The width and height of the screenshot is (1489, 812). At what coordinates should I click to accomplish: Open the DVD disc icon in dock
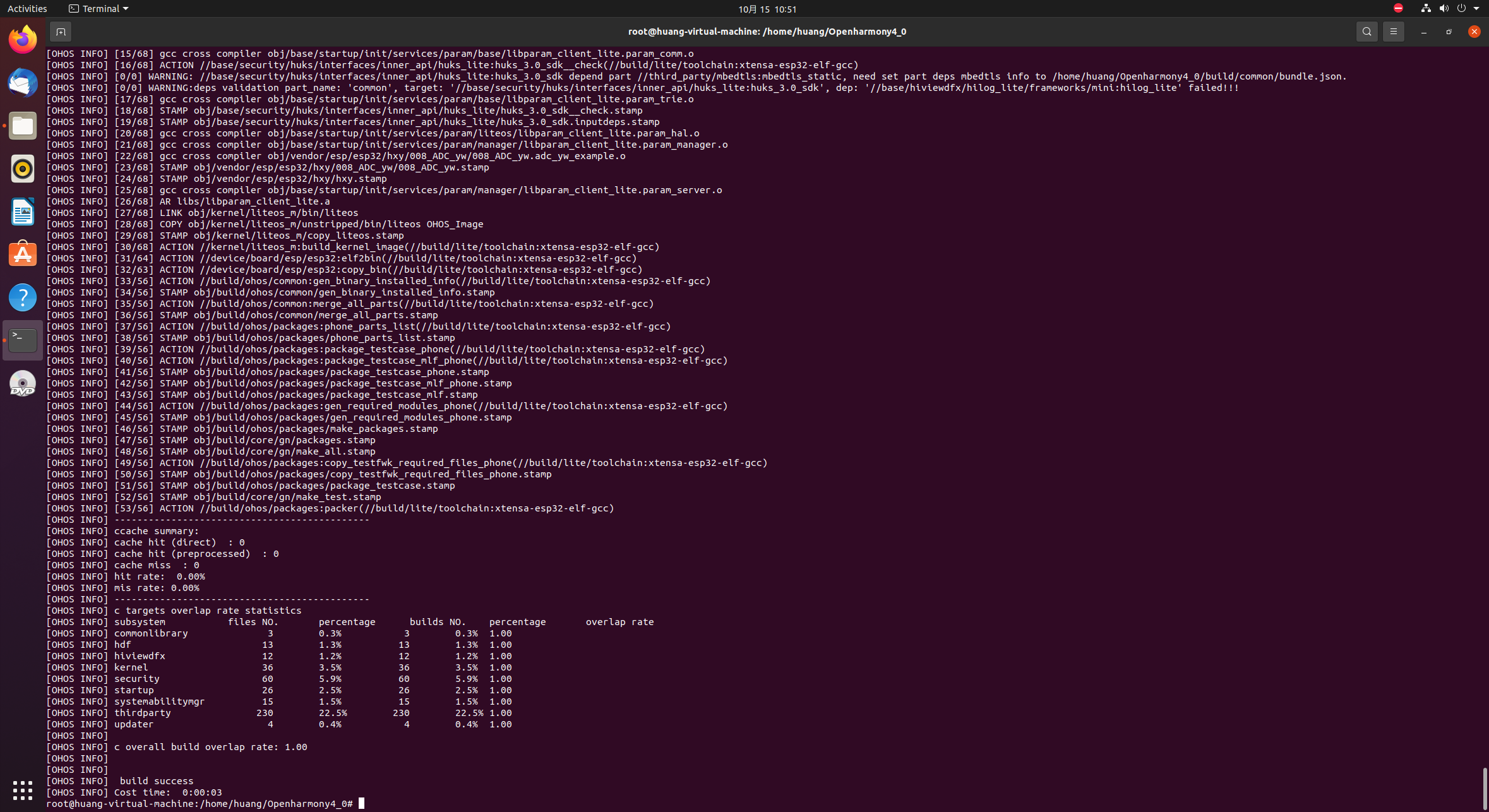point(23,383)
